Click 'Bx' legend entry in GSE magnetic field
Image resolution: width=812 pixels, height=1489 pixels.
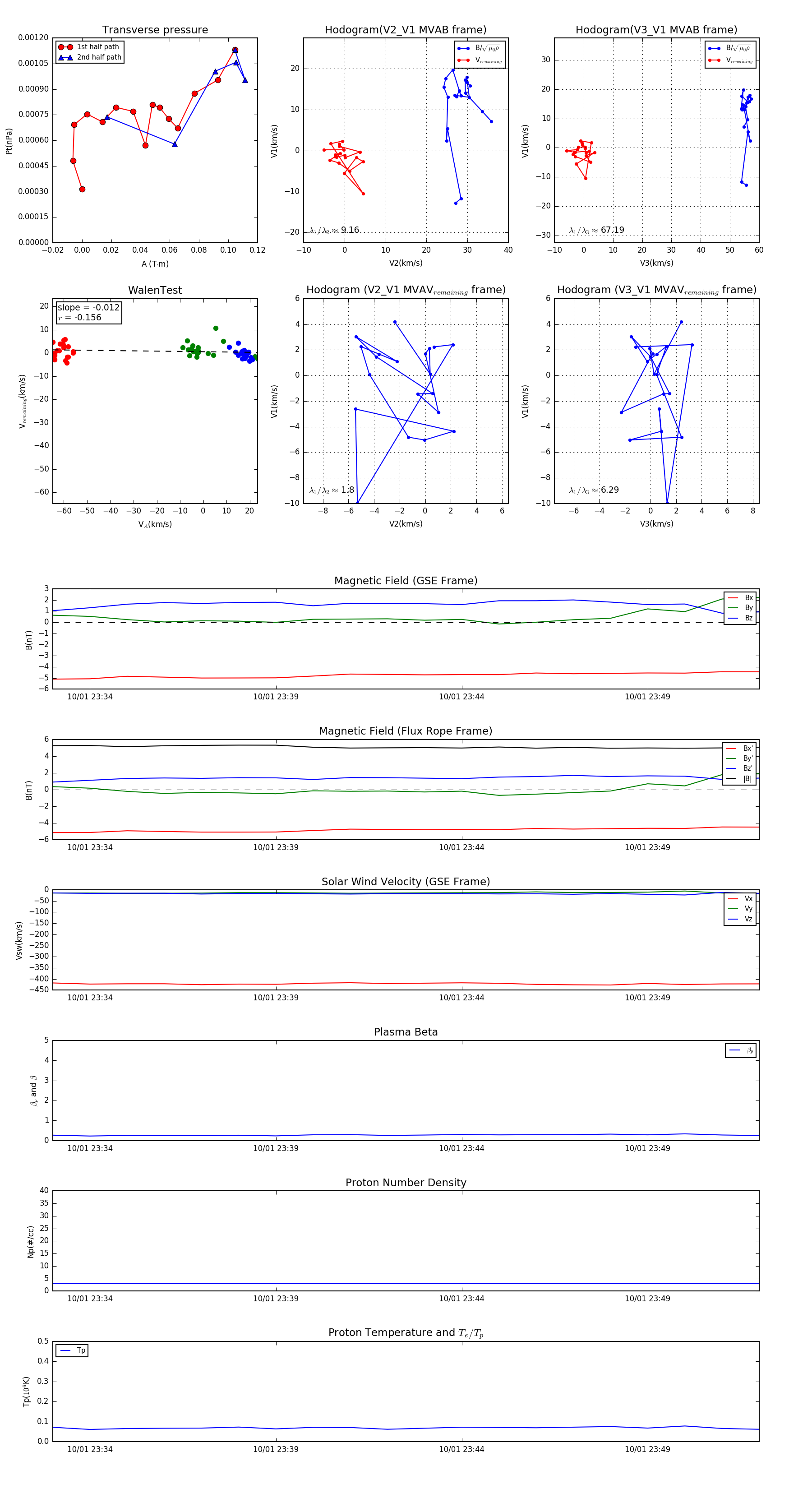740,598
